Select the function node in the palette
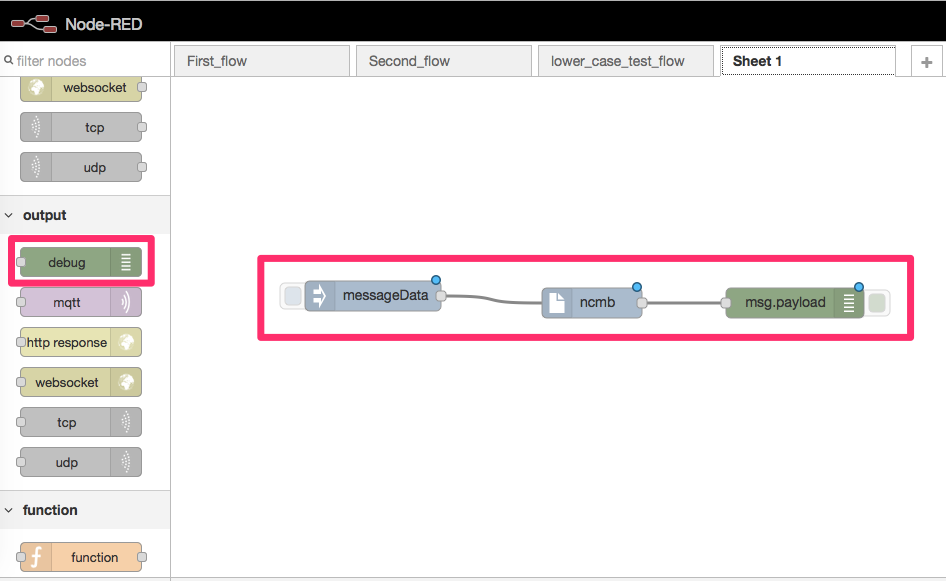Viewport: 946px width, 581px height. (x=80, y=557)
